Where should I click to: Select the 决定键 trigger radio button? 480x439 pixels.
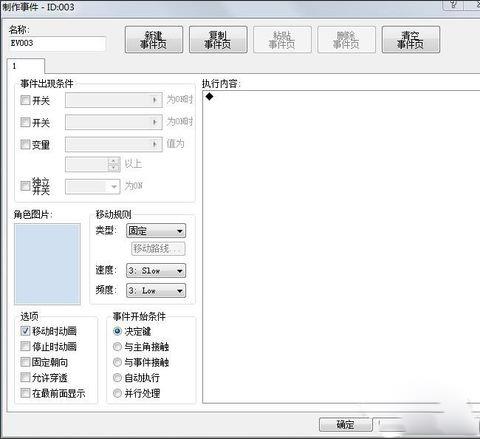coord(117,331)
